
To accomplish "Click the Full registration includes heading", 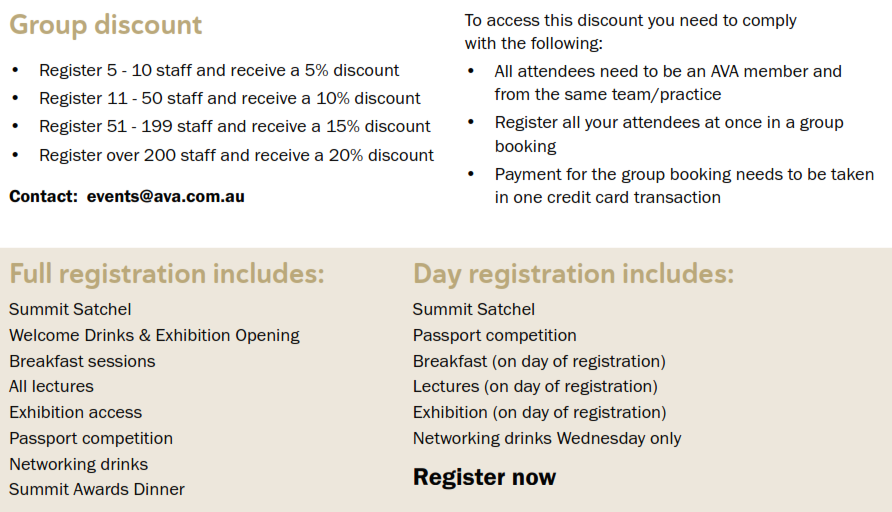I will coord(167,274).
